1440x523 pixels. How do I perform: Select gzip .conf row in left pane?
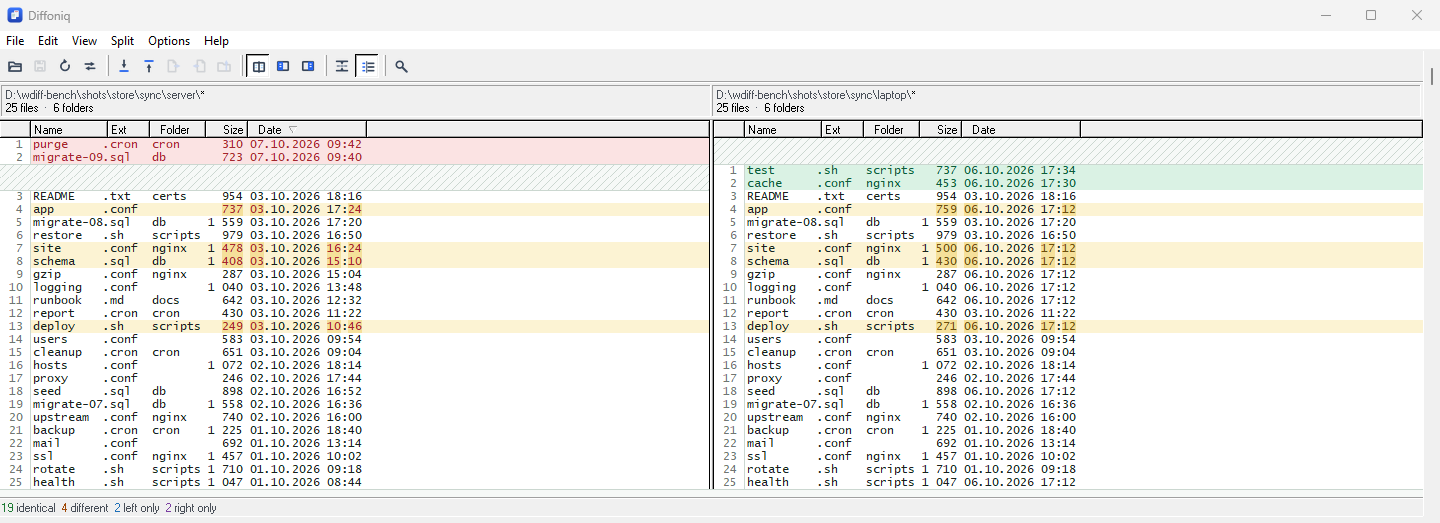[354, 274]
